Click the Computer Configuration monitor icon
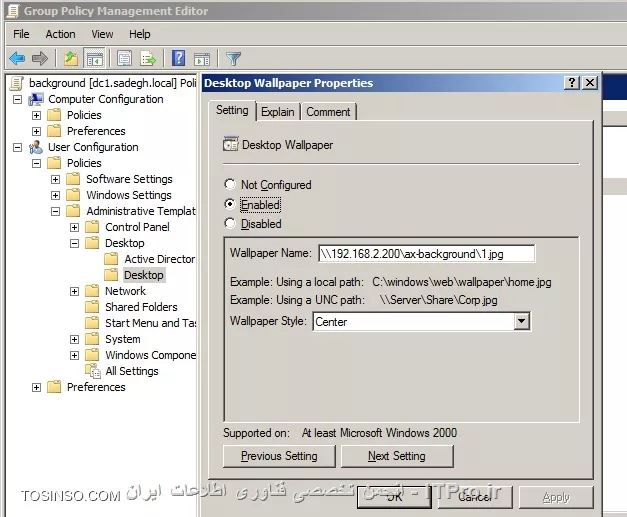Screen dimensions: 627x517 [36, 99]
